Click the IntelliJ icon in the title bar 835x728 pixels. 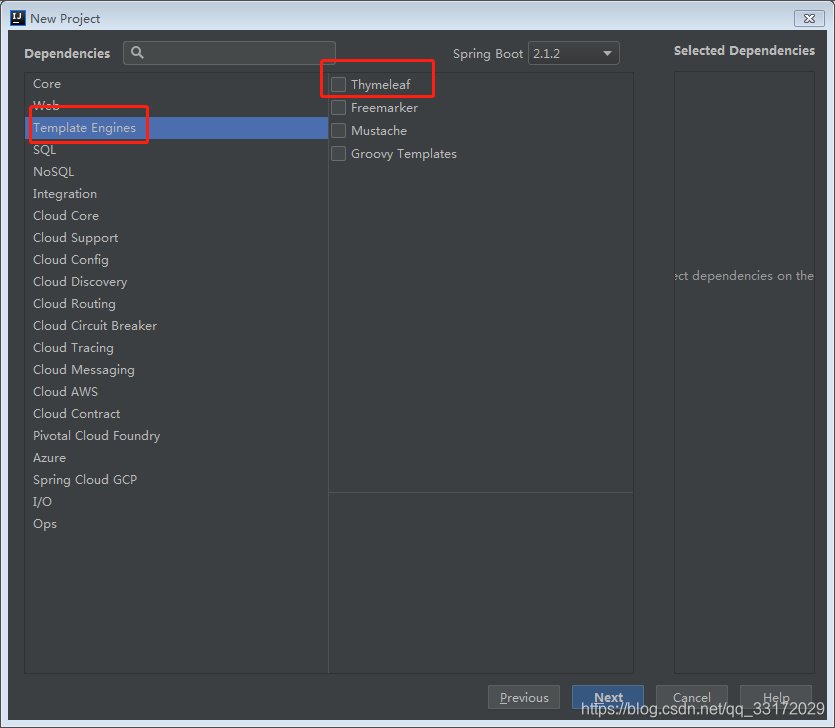coord(18,18)
